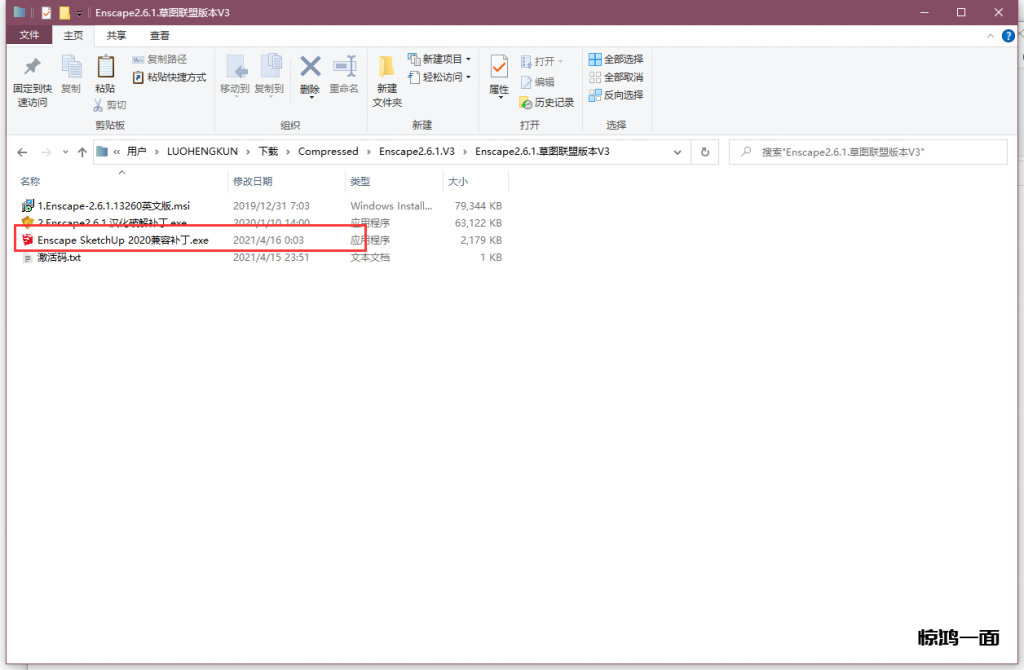
Task: Click 全部取消 deselect all option
Action: click(x=615, y=77)
